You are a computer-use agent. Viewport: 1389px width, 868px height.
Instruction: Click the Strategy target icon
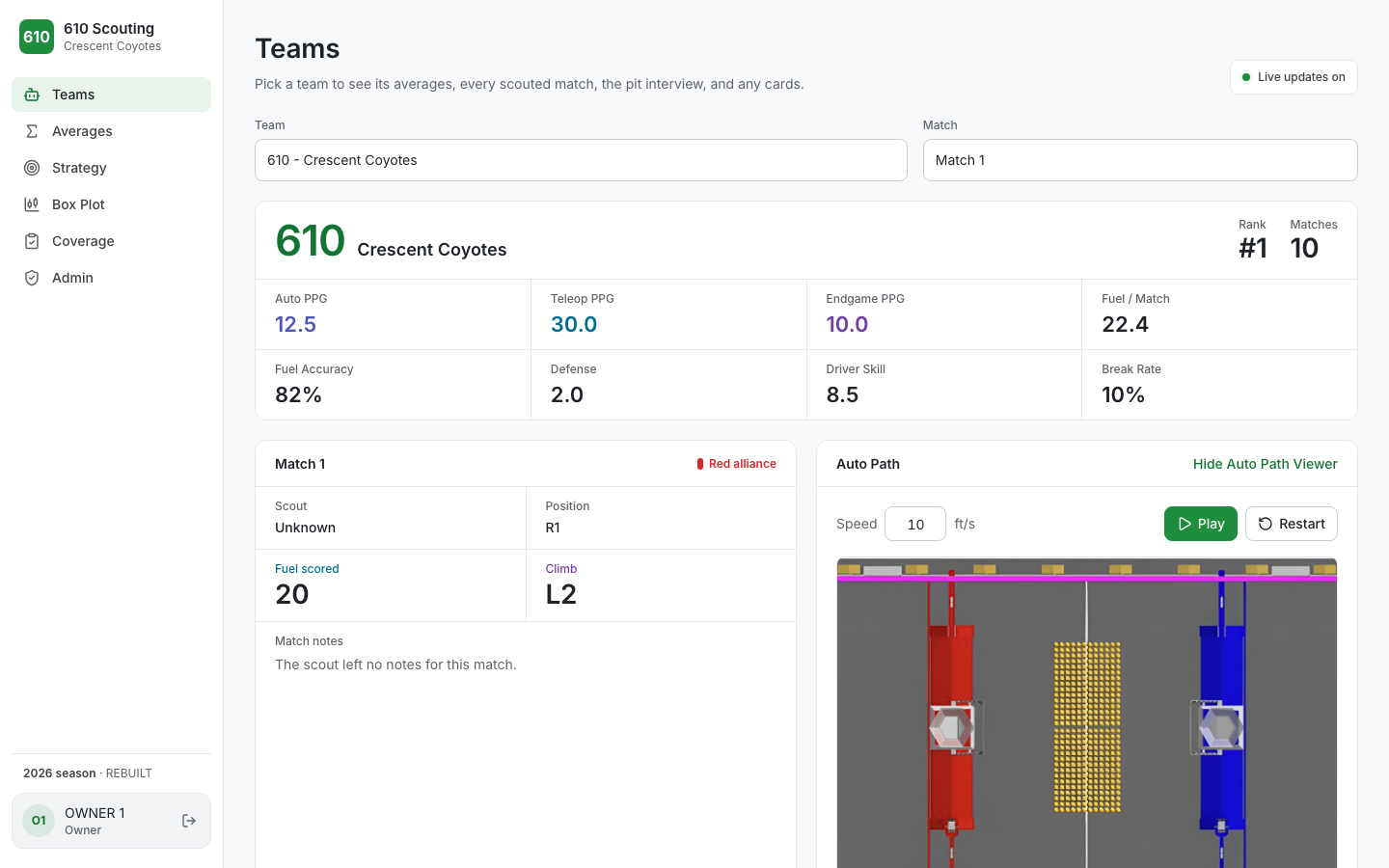coord(32,168)
